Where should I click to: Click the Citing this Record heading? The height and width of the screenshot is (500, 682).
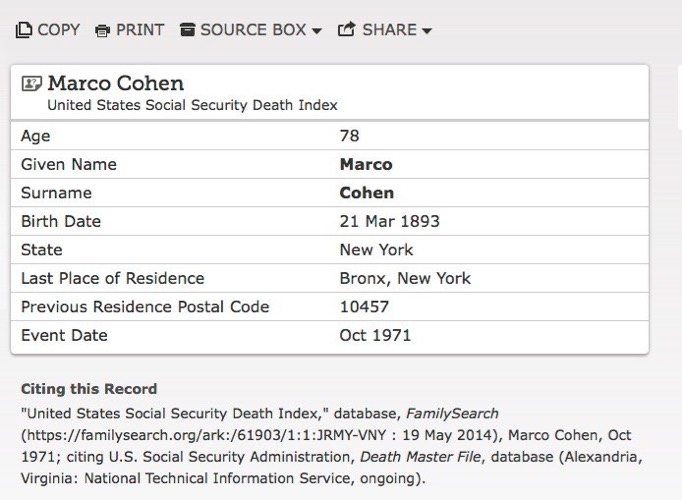pos(89,389)
